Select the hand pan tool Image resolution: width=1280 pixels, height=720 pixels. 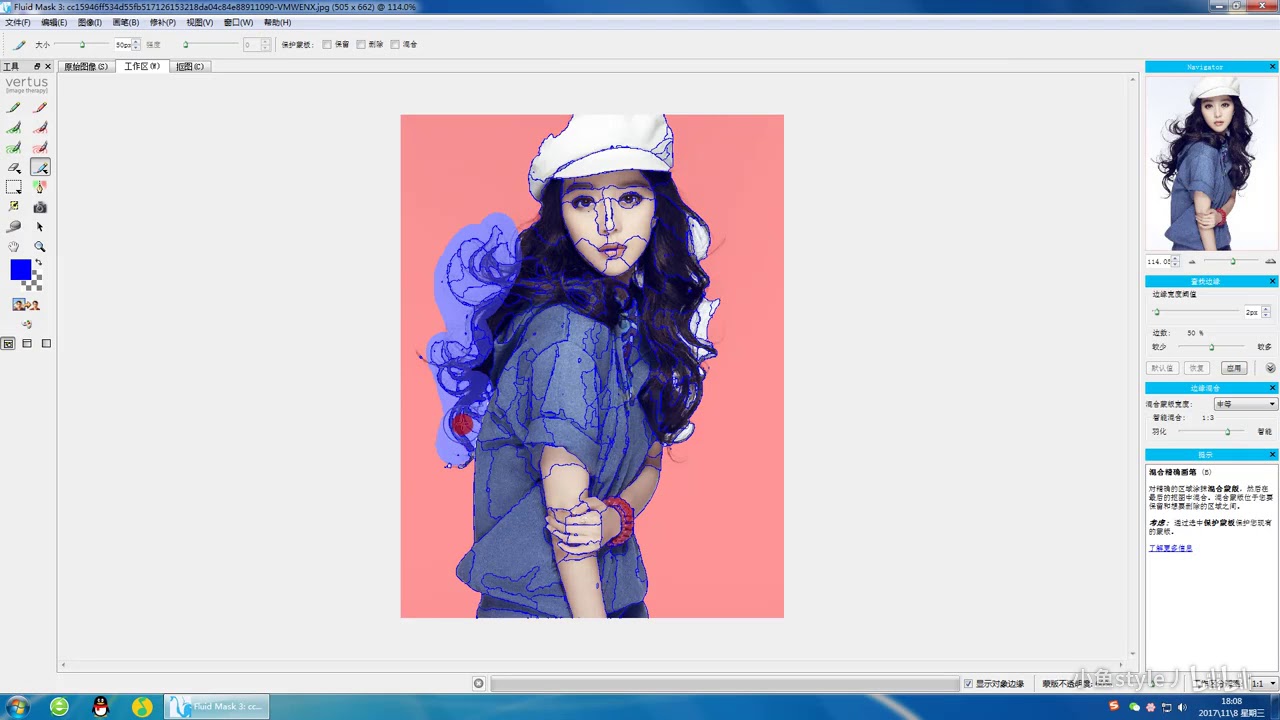[x=14, y=247]
